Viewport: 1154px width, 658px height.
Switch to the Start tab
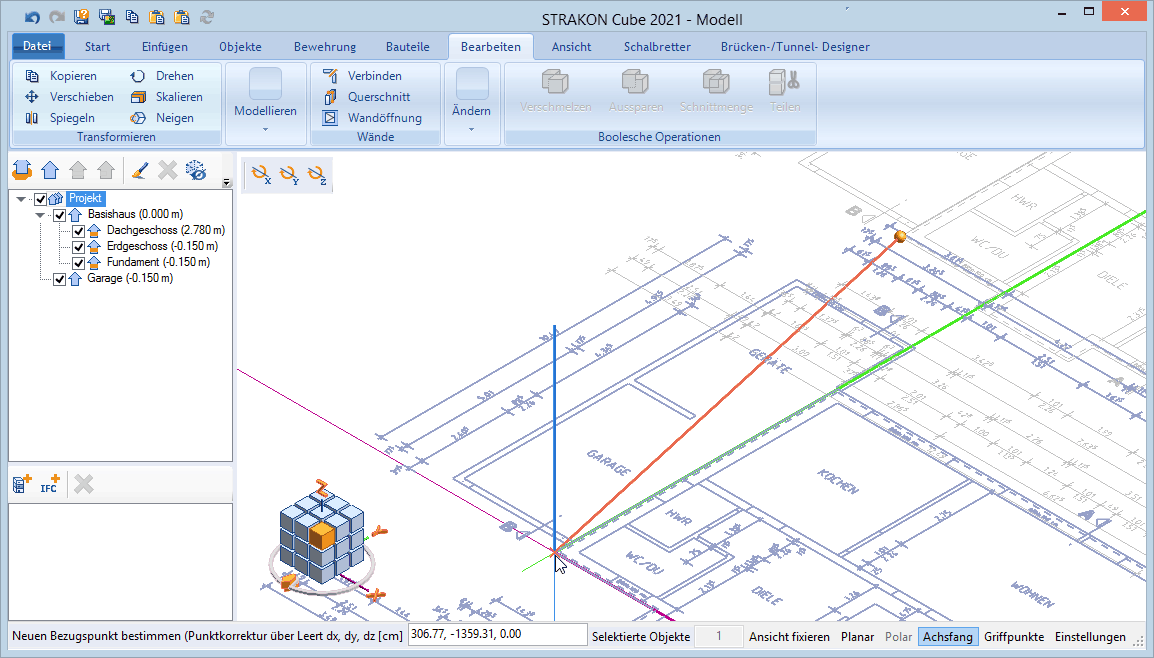[x=97, y=46]
